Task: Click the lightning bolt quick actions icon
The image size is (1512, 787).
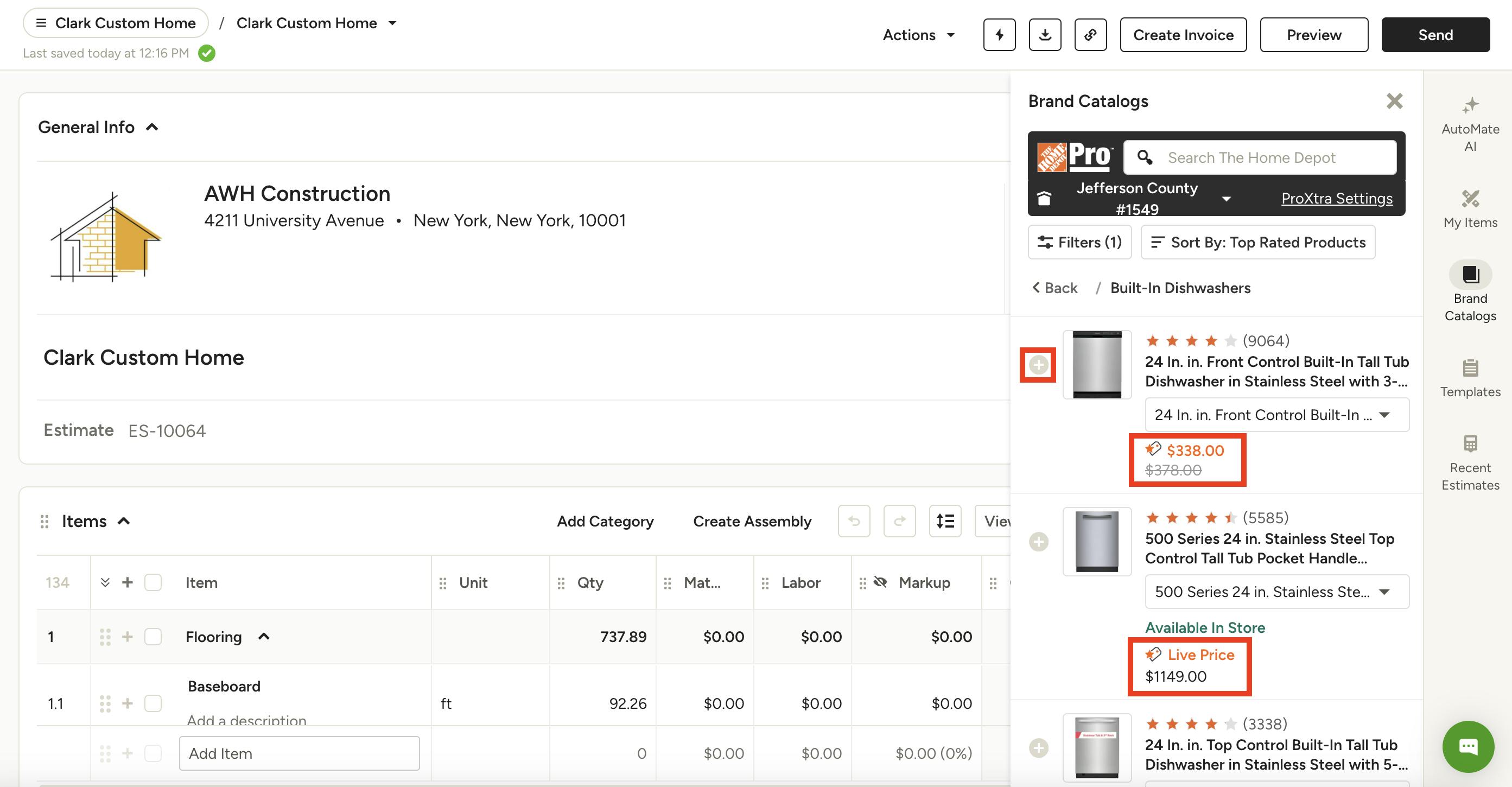Action: (x=999, y=35)
